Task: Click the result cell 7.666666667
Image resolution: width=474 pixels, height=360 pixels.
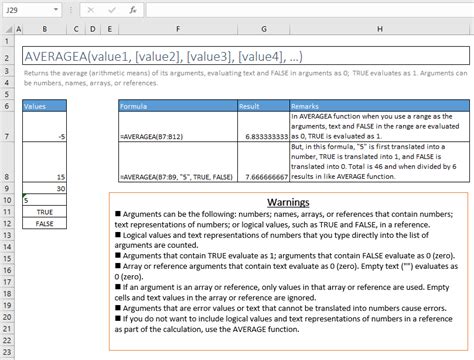Action: pyautogui.click(x=264, y=162)
